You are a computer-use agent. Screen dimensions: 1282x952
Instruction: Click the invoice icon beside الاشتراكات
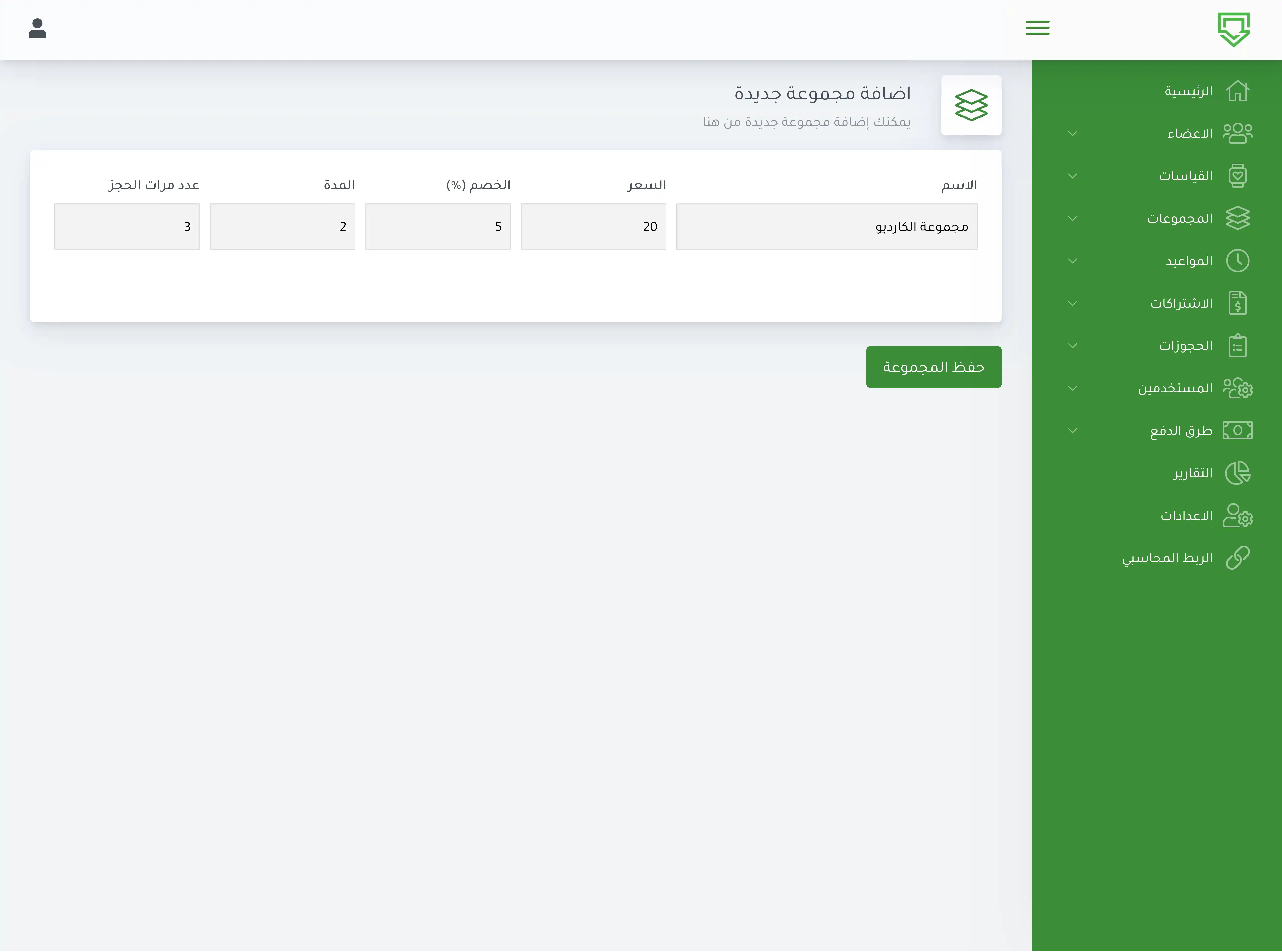1238,303
